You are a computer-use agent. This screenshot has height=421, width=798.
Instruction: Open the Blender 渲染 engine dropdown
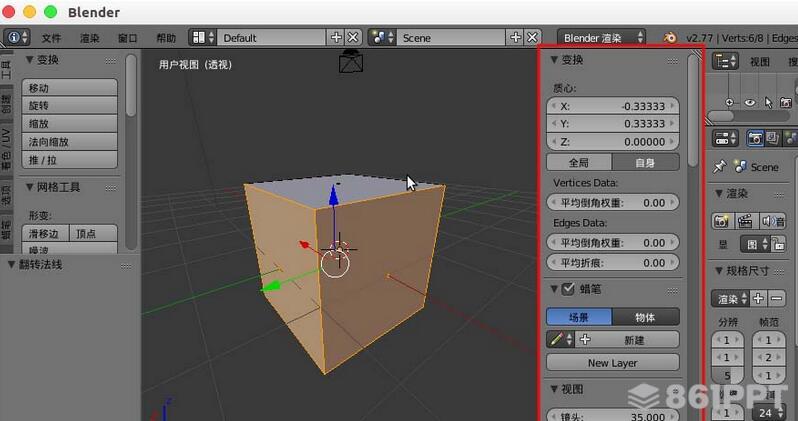[602, 38]
